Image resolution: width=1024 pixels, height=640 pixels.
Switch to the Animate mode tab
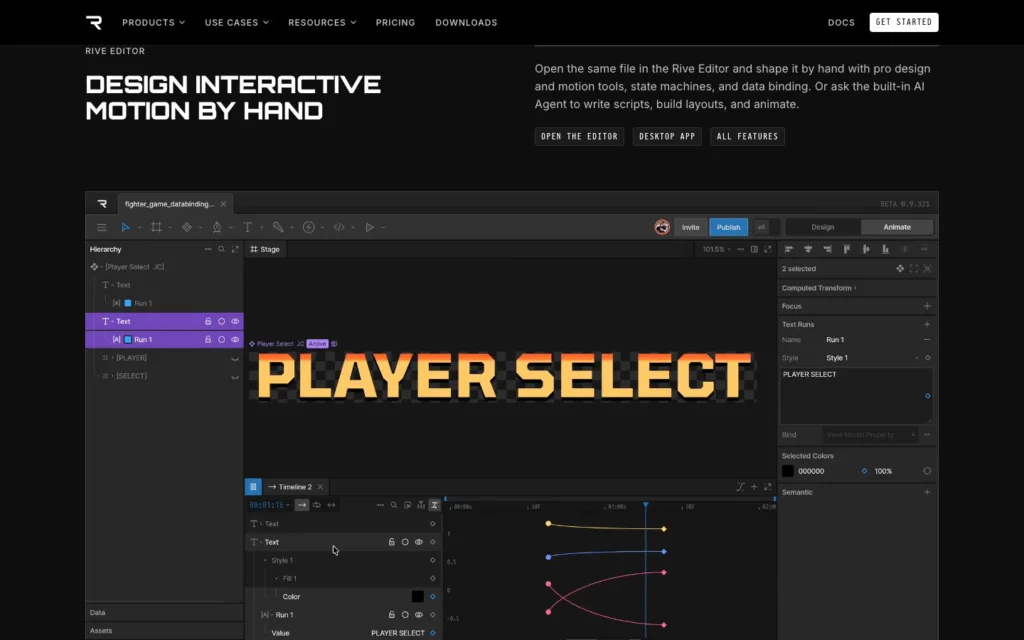pyautogui.click(x=897, y=227)
